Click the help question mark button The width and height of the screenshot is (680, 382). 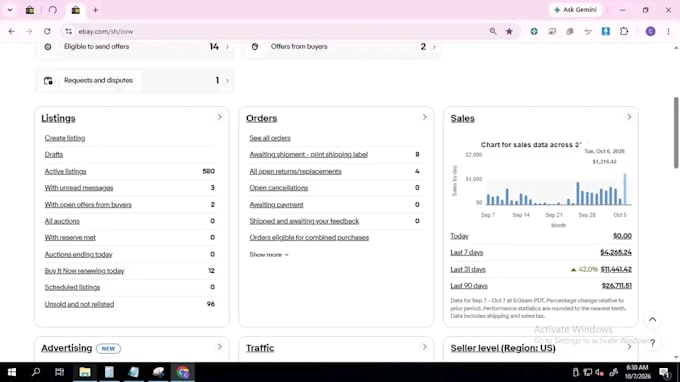652,343
